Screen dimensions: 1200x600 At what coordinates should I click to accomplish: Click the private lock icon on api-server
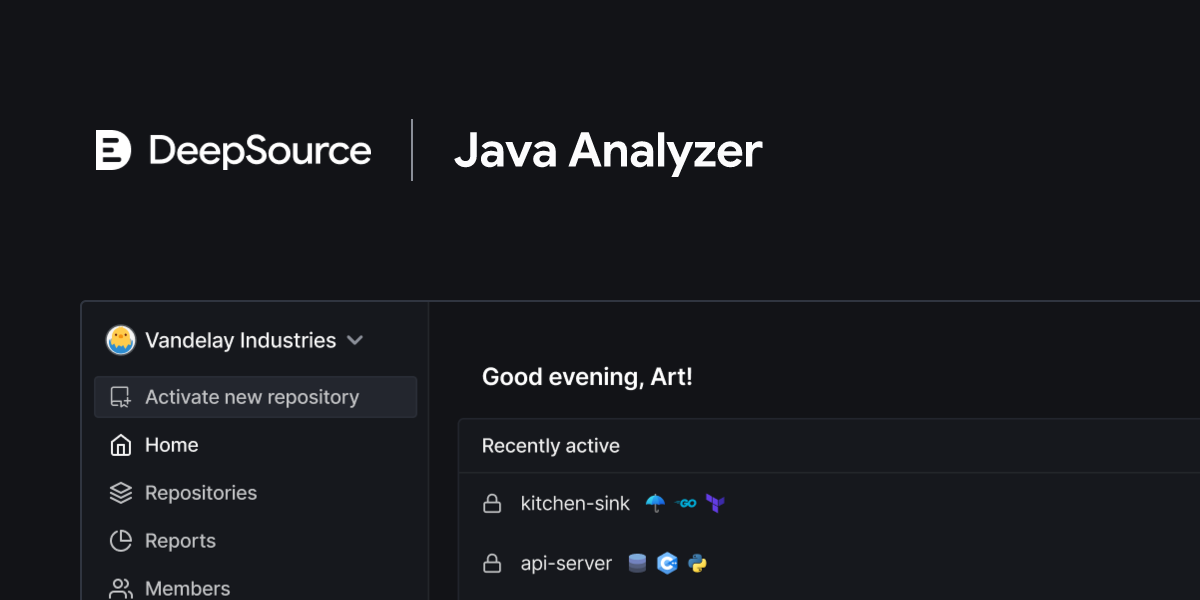[492, 563]
